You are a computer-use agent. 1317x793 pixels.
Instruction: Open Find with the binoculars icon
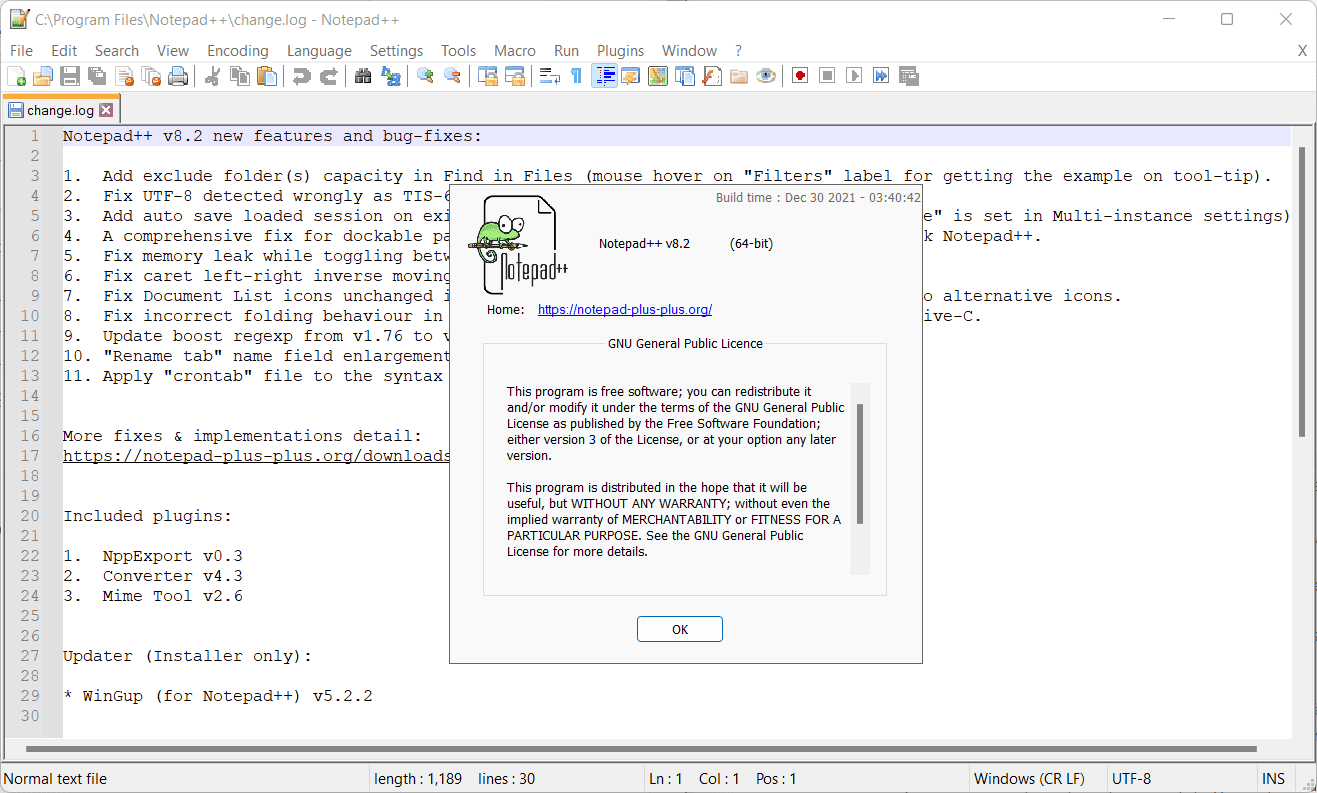coord(363,76)
